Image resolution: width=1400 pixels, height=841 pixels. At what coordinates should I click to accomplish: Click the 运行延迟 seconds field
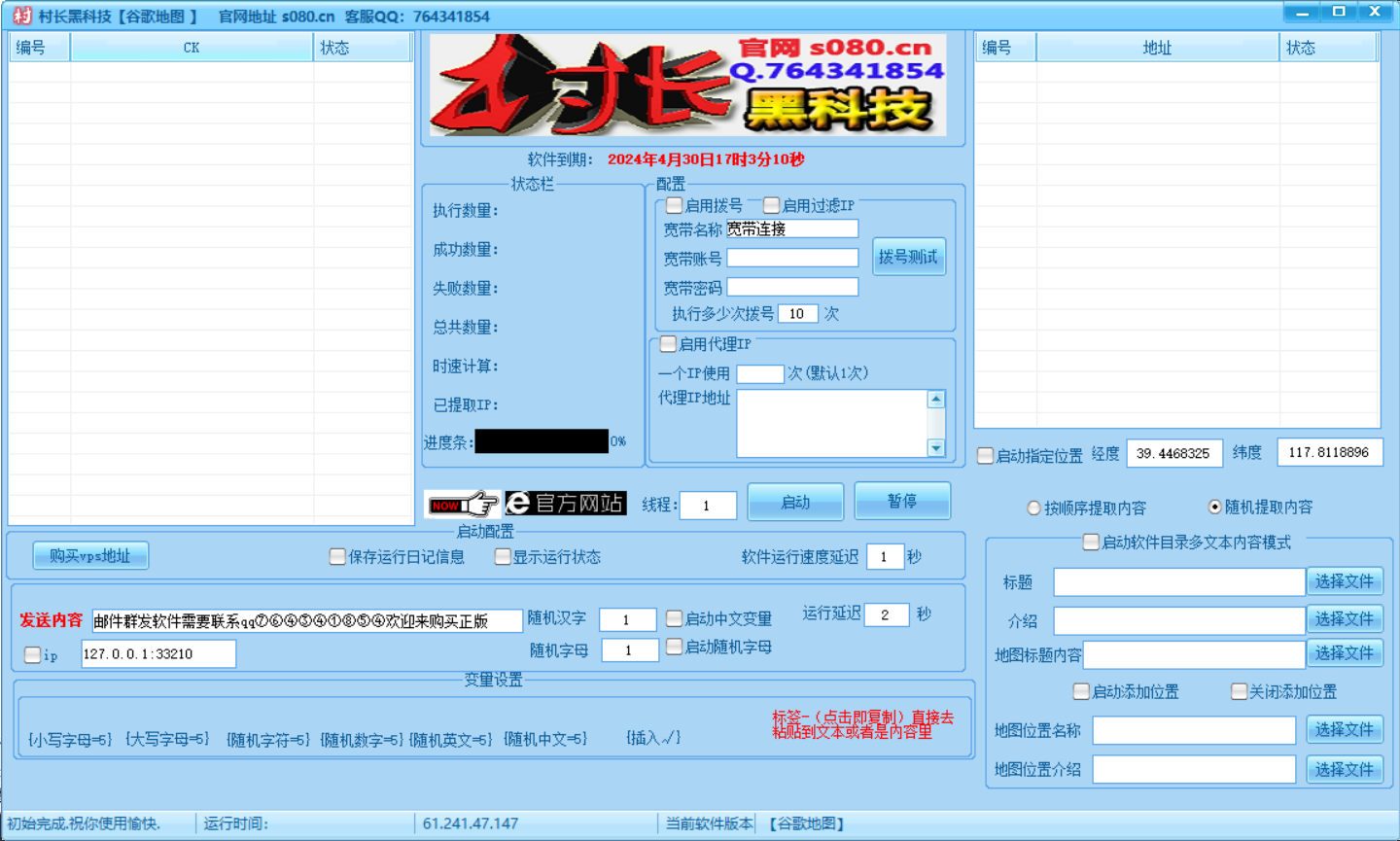(x=887, y=614)
